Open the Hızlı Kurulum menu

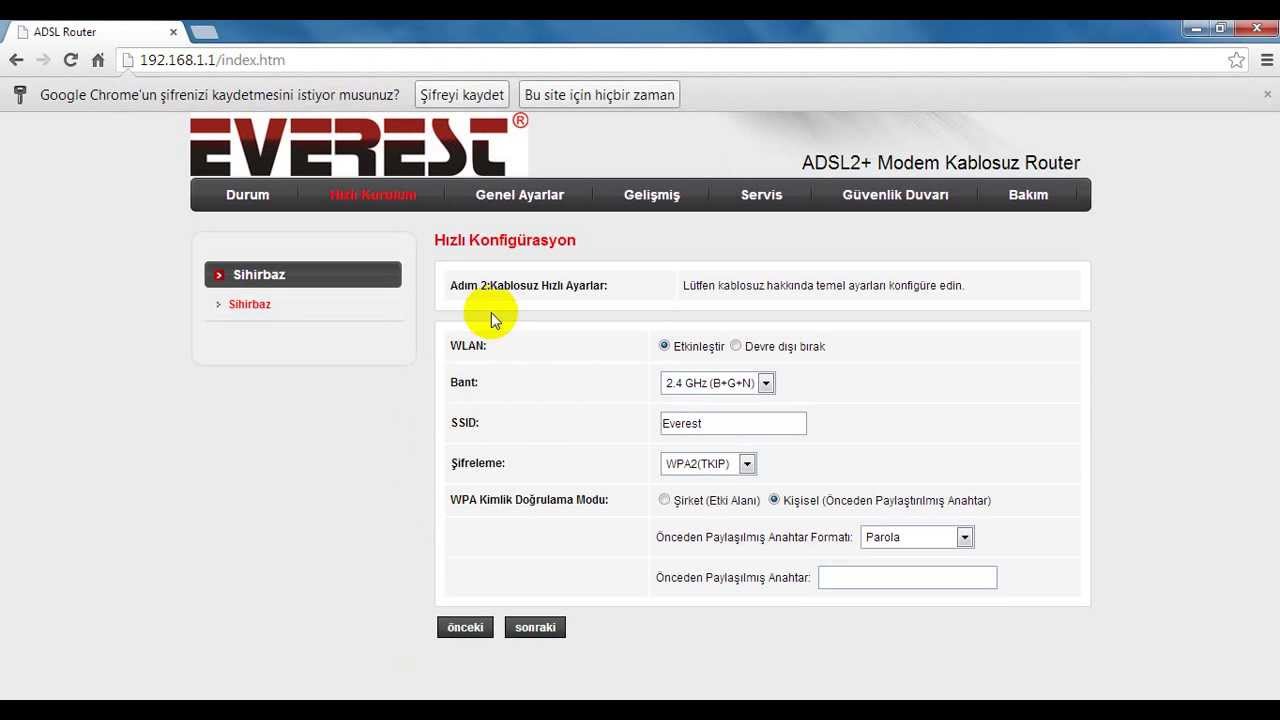click(373, 195)
